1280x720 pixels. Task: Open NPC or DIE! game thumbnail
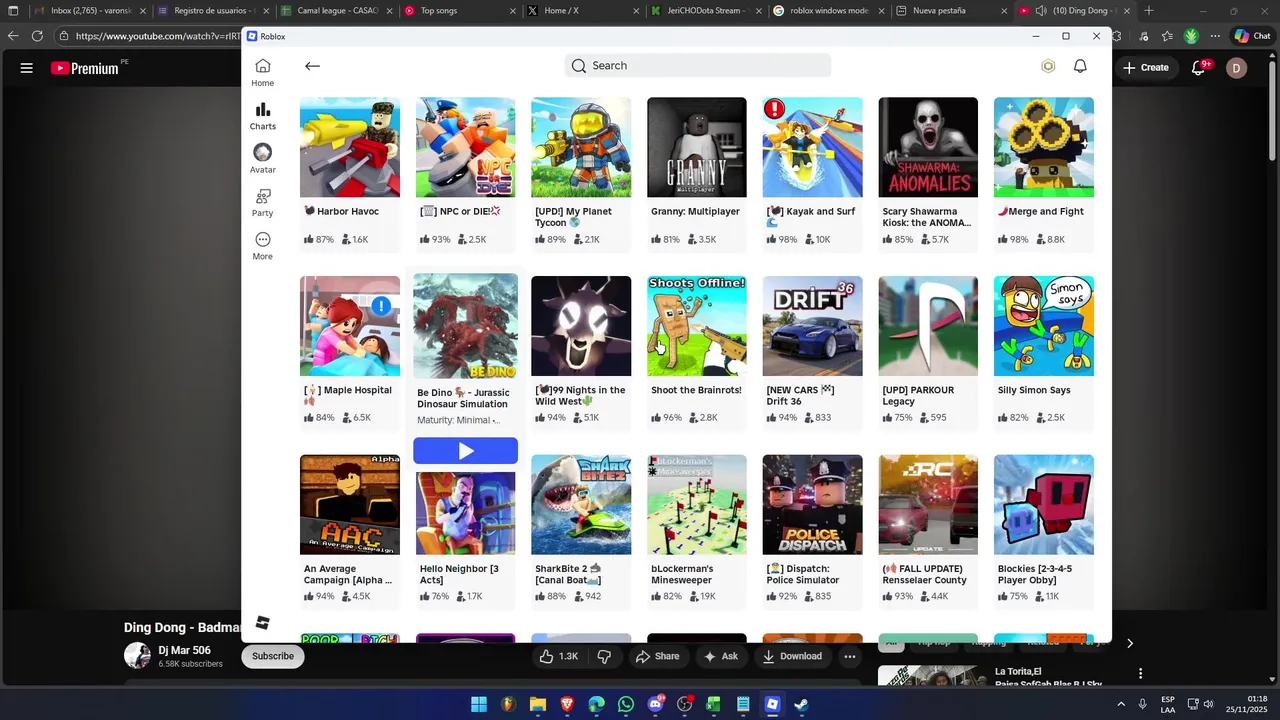pos(465,147)
